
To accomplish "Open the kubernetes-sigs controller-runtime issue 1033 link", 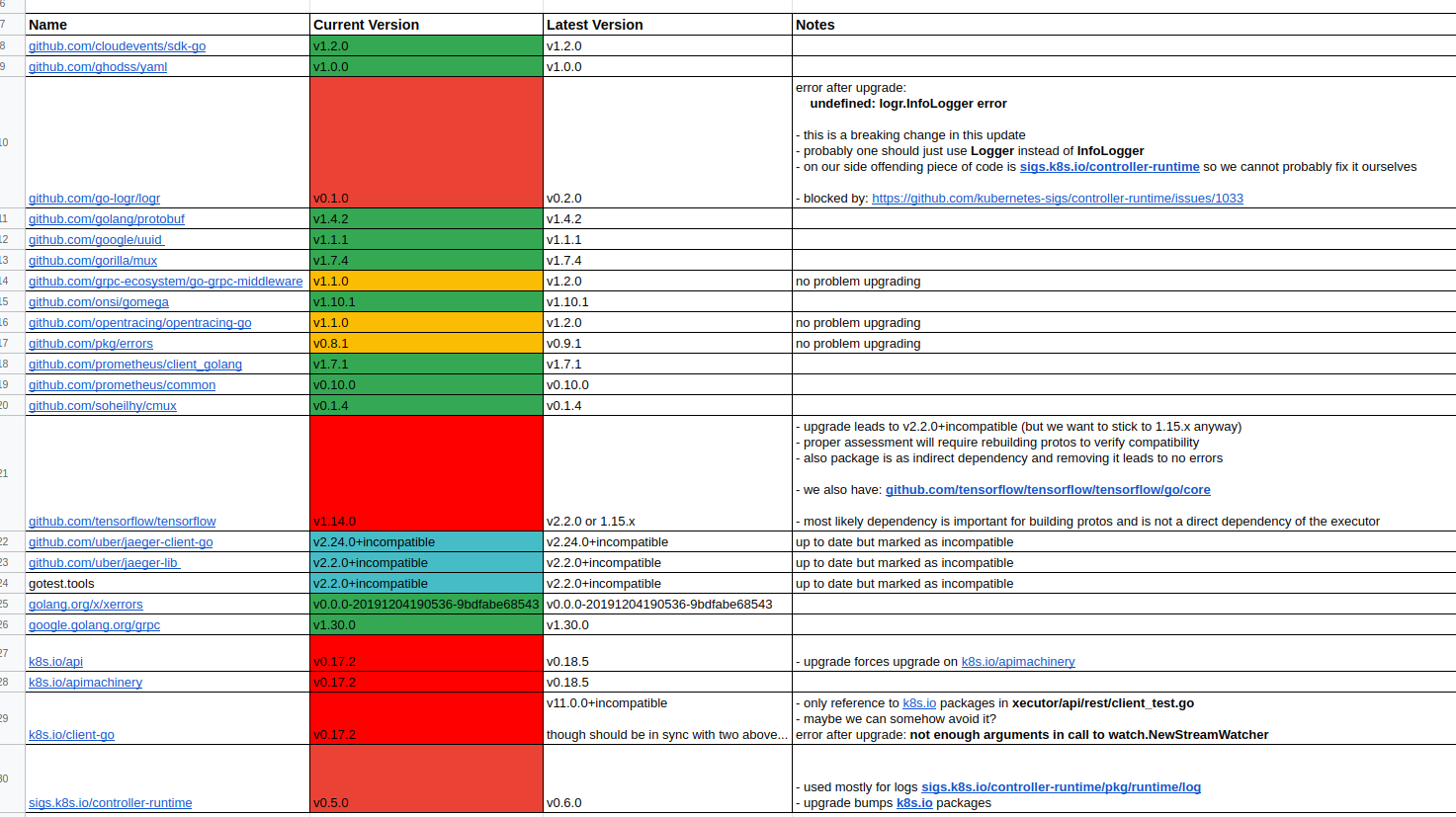I will tap(1059, 198).
